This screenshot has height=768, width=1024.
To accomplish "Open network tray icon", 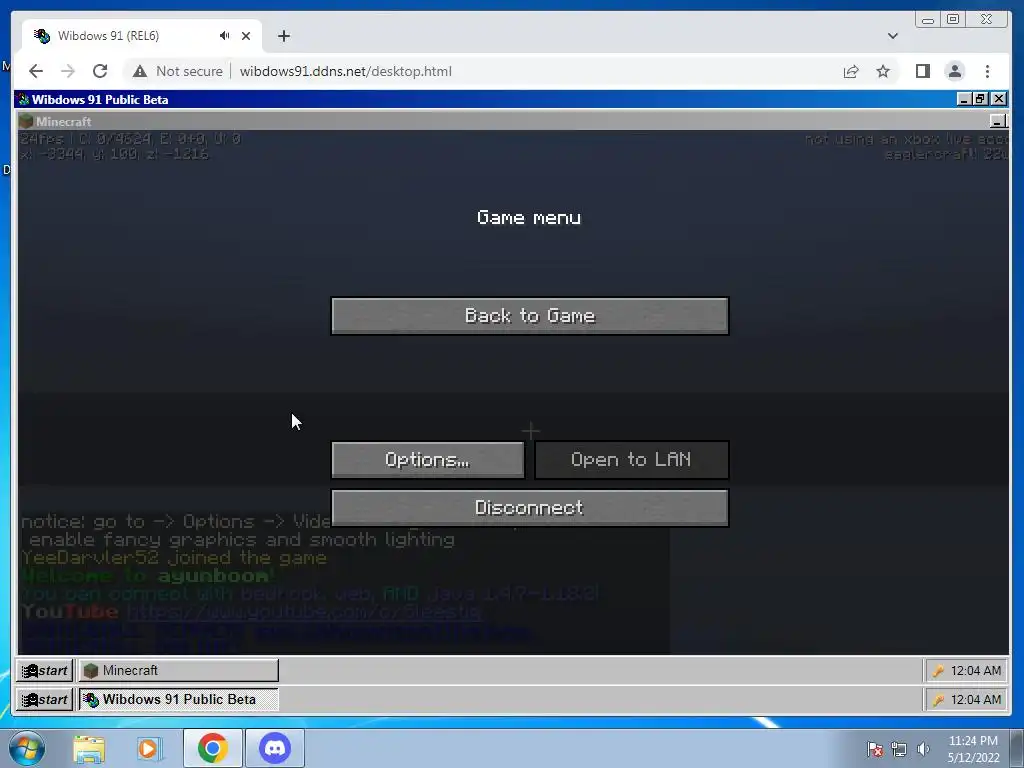I will point(899,749).
